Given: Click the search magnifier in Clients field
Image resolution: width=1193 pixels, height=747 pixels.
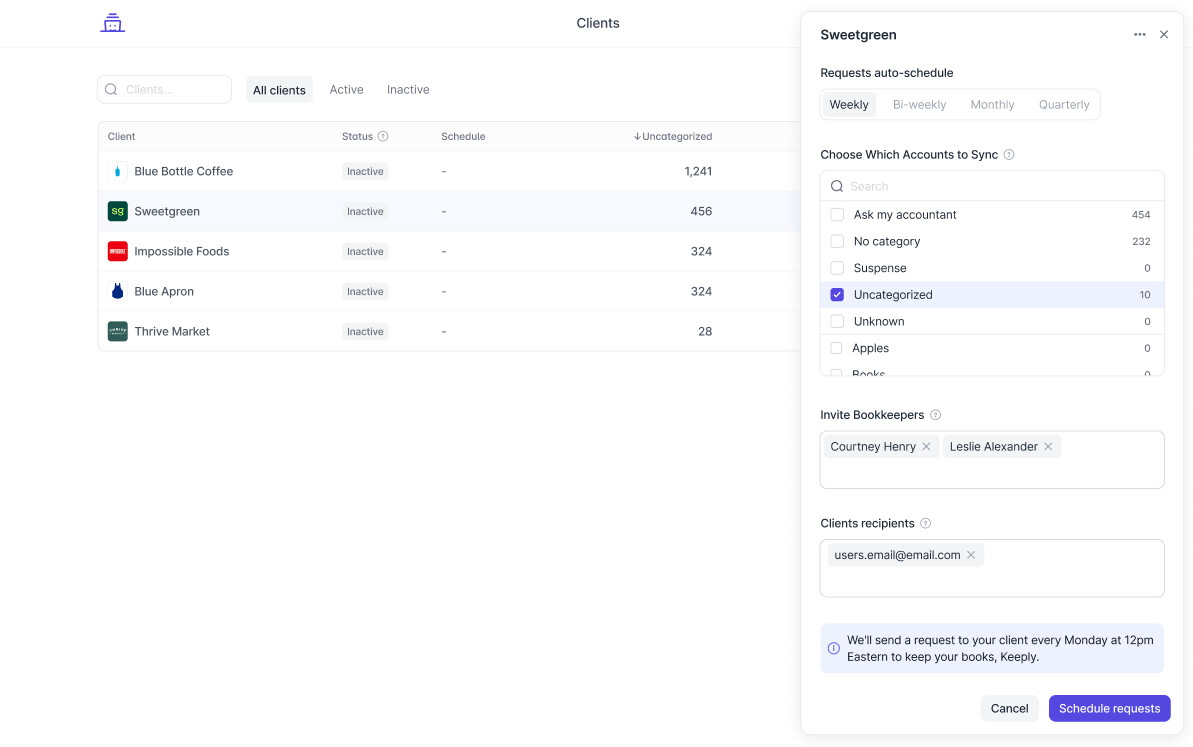Looking at the screenshot, I should click(111, 90).
